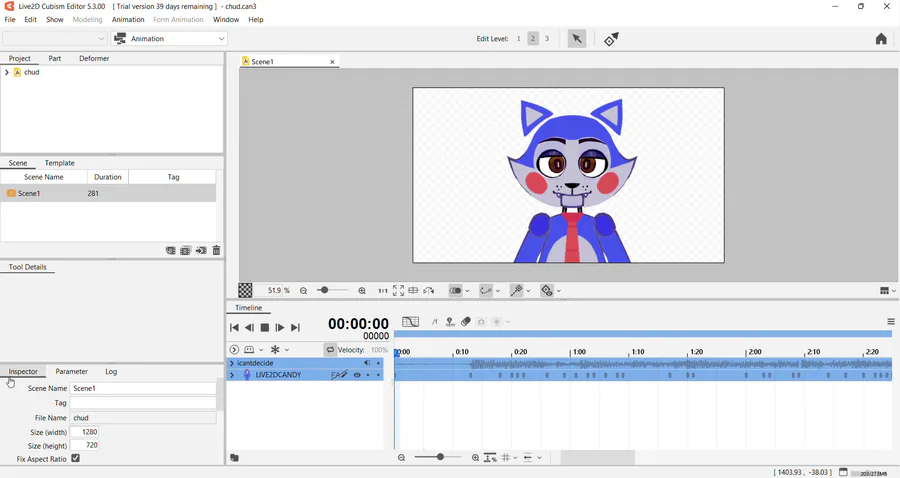Viewport: 900px width, 478px height.
Task: Toggle the FA edit icon on LIVE2DCANDY
Action: [339, 375]
